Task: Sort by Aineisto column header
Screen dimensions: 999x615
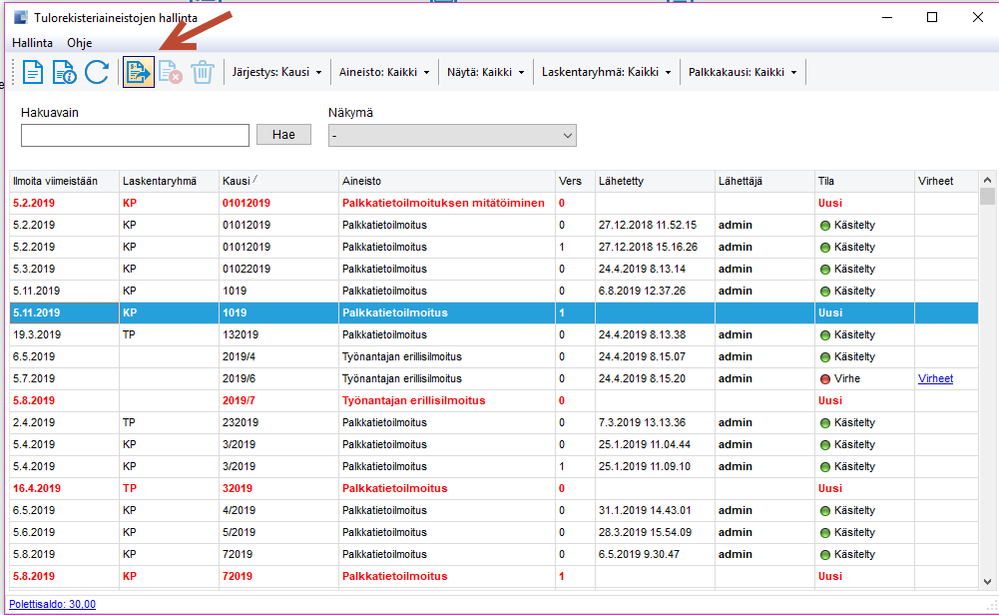Action: [447, 181]
